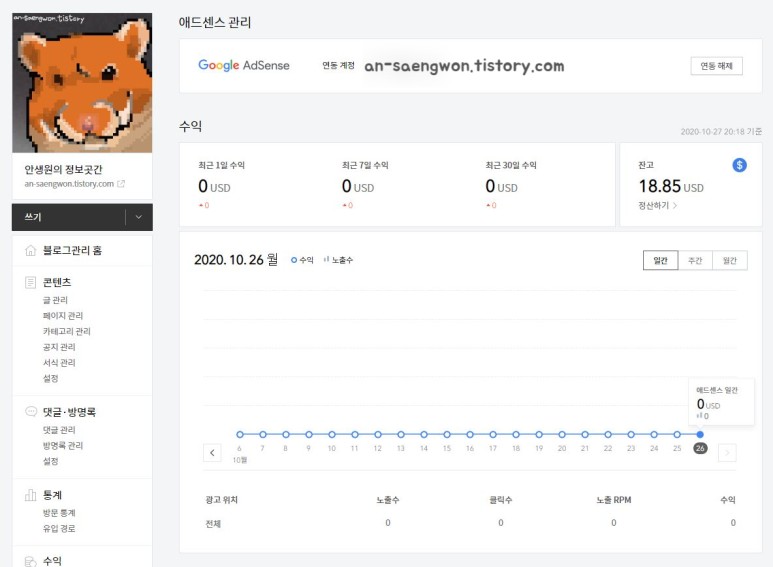Toggle 노출수 series in chart legend
The width and height of the screenshot is (773, 567).
[338, 260]
